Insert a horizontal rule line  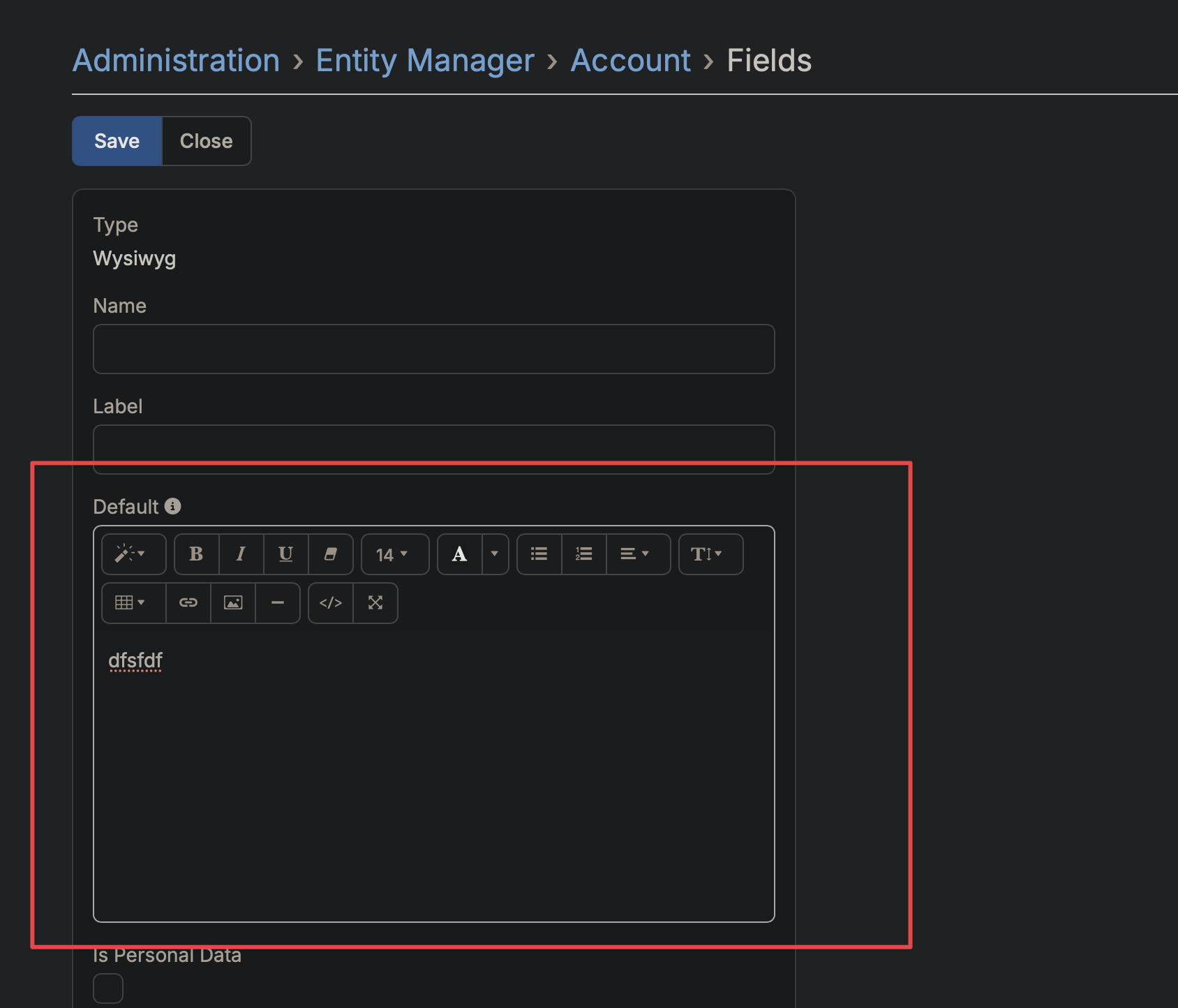[278, 603]
